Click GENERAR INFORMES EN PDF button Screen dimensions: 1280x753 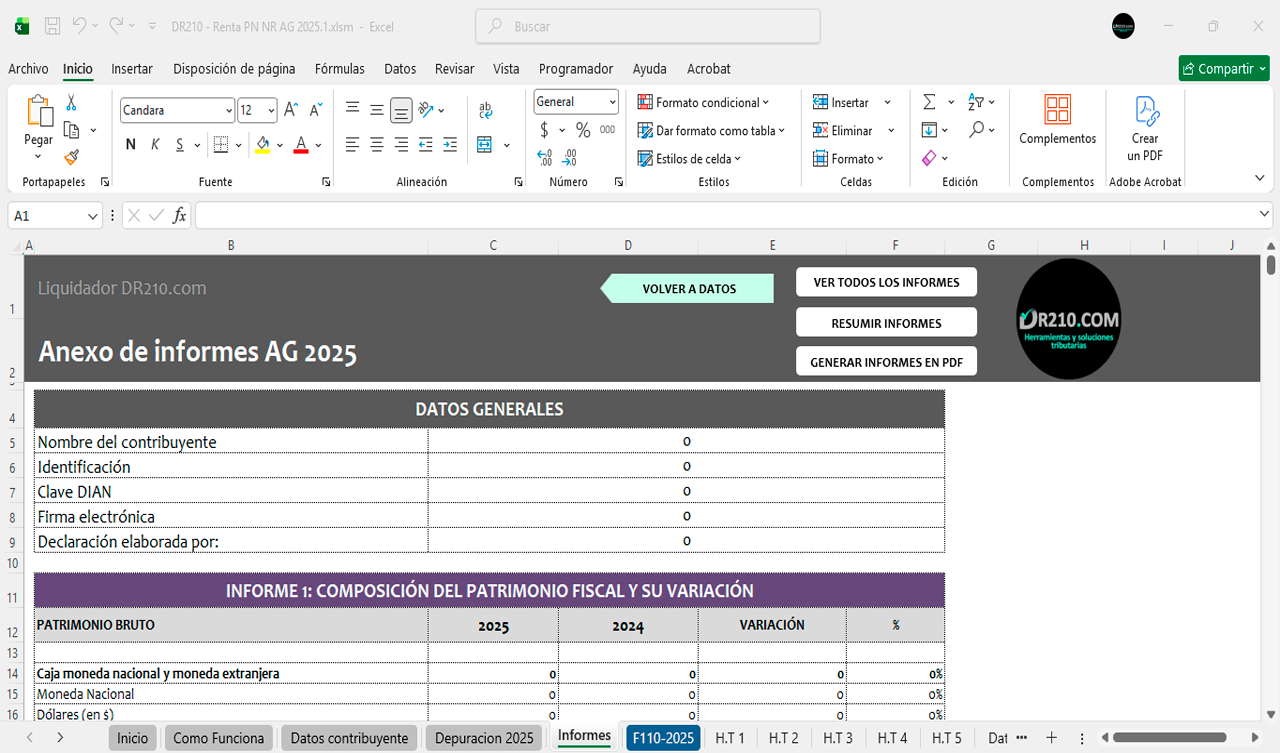pos(886,362)
